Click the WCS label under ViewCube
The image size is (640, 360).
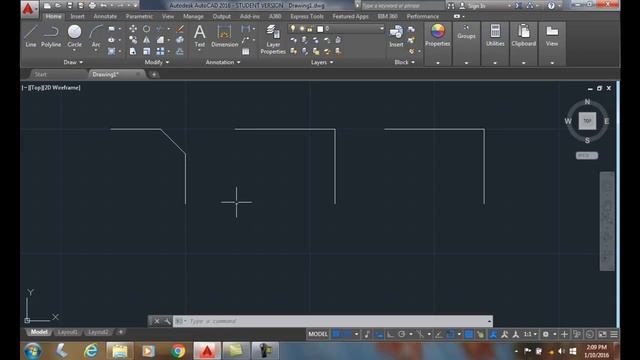pos(587,156)
